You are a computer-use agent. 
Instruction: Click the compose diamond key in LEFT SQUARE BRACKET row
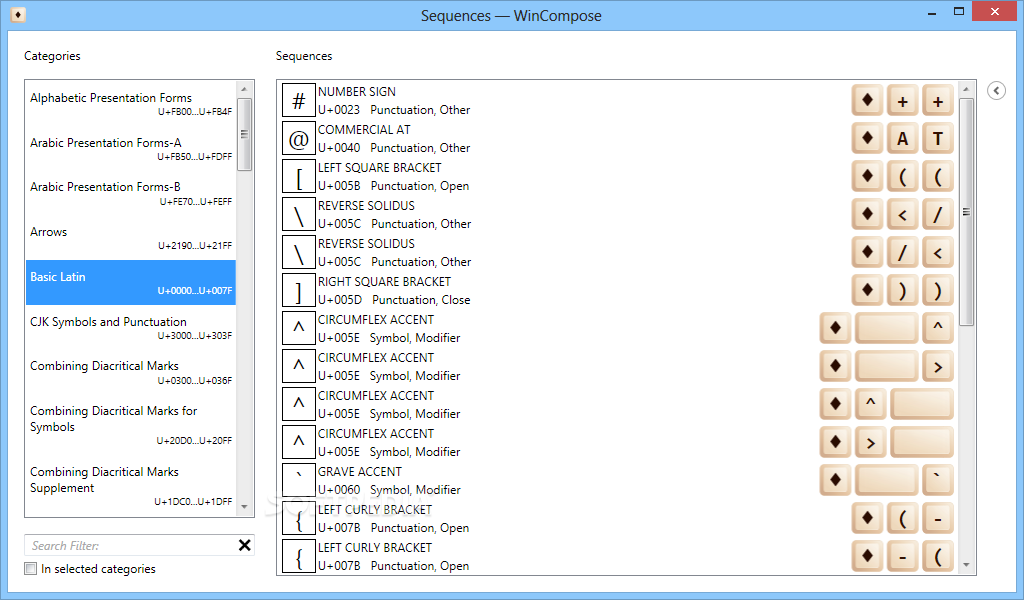pyautogui.click(x=867, y=176)
